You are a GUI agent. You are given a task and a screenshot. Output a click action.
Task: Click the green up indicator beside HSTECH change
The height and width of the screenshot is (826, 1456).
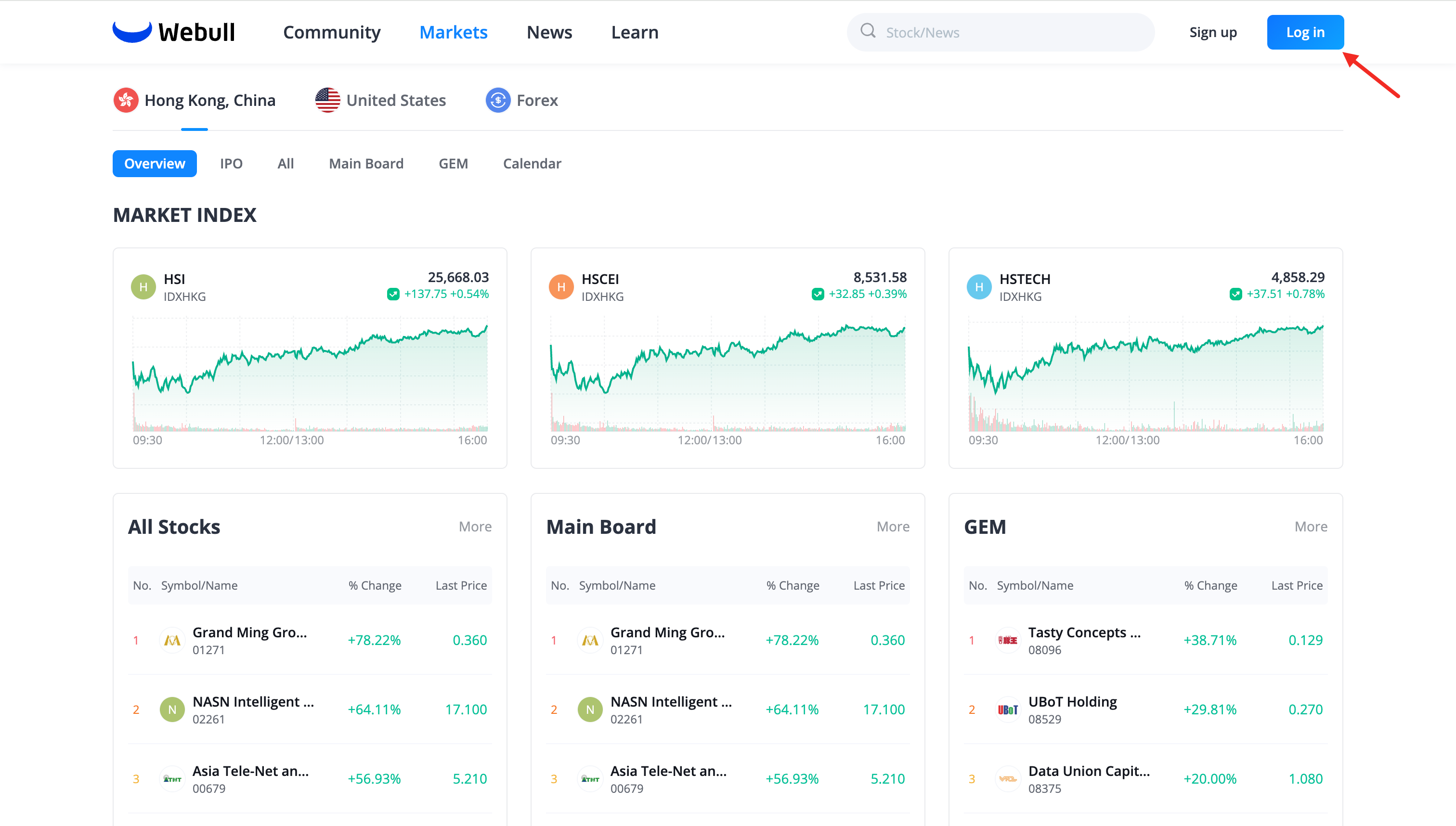[x=1235, y=294]
